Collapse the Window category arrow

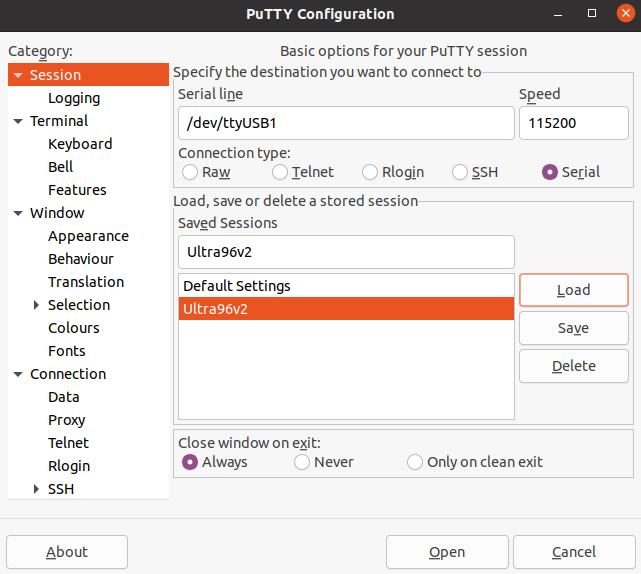18,213
